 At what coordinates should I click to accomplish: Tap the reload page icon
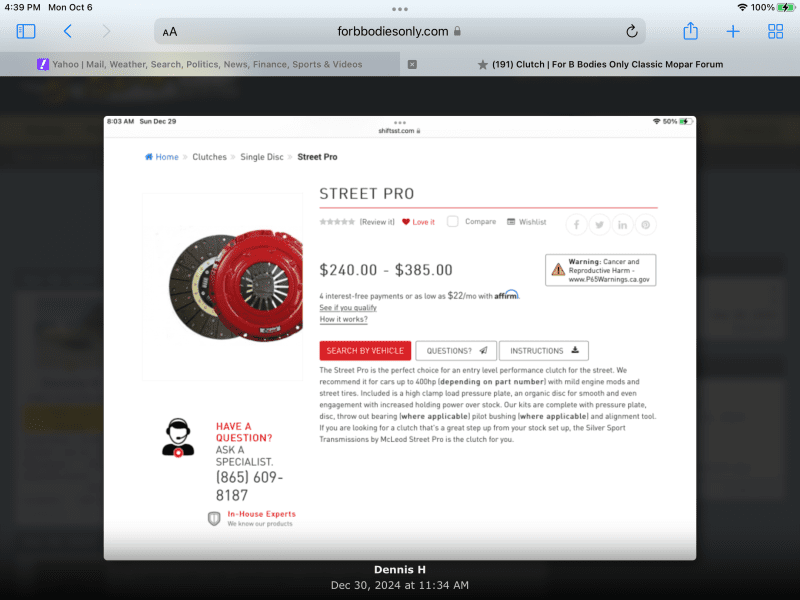[632, 32]
